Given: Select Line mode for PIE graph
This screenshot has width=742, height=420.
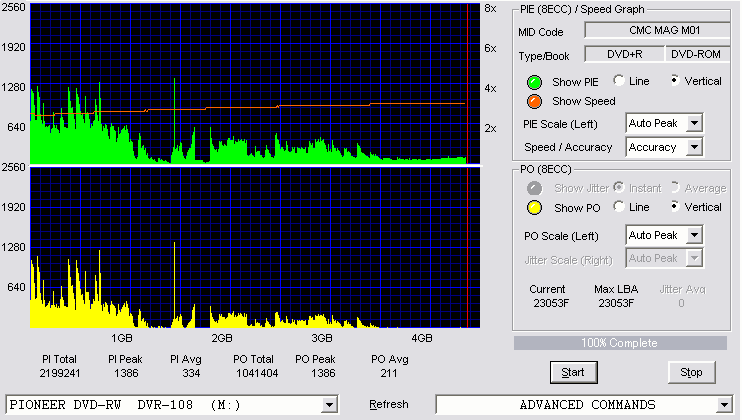Looking at the screenshot, I should coord(619,80).
